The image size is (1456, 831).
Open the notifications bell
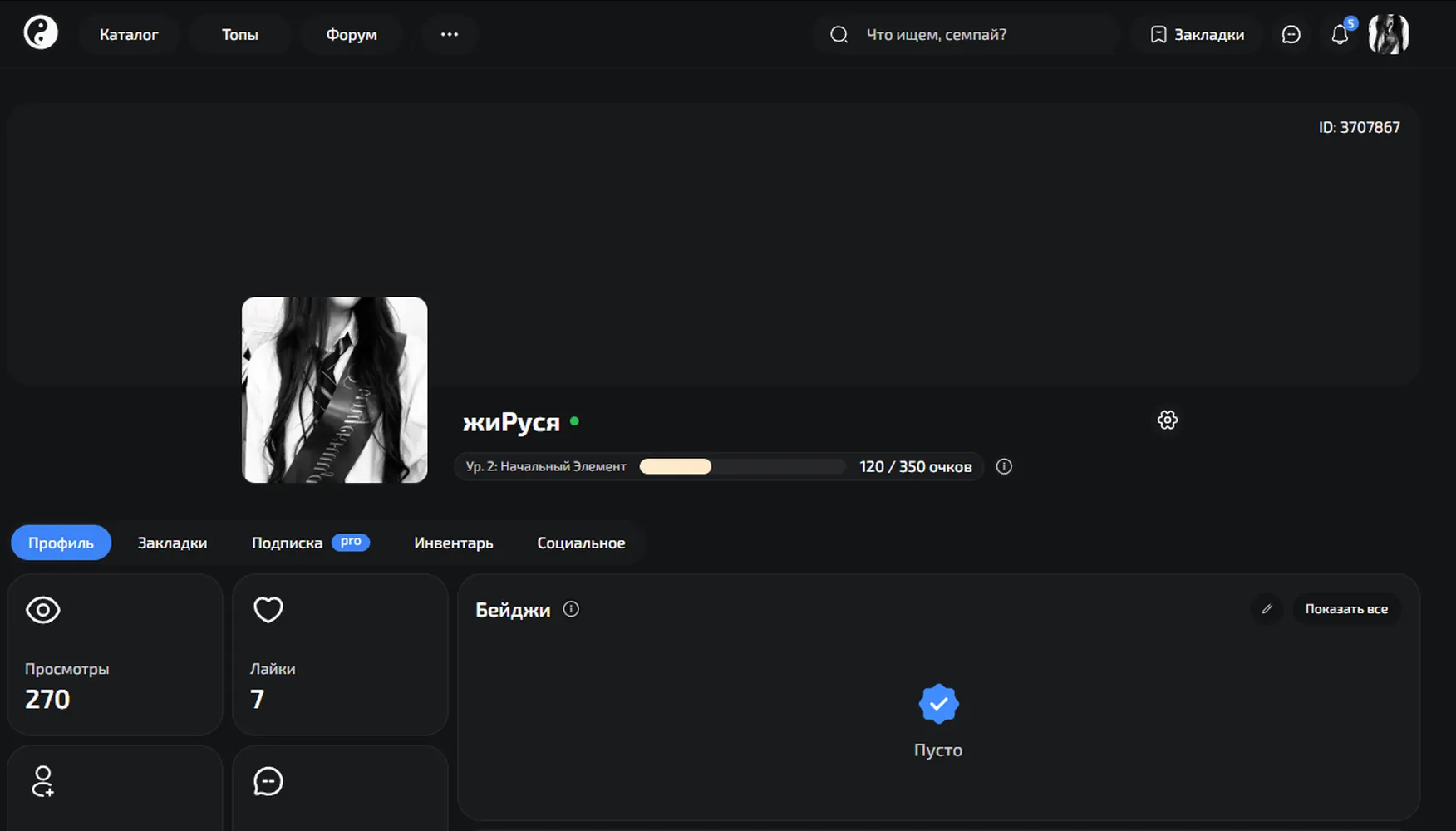1340,34
